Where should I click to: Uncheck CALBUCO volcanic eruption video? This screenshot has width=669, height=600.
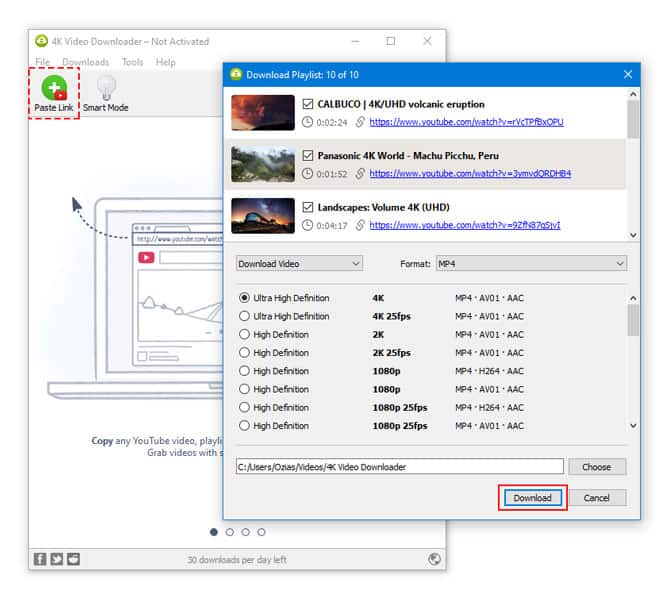pyautogui.click(x=308, y=104)
